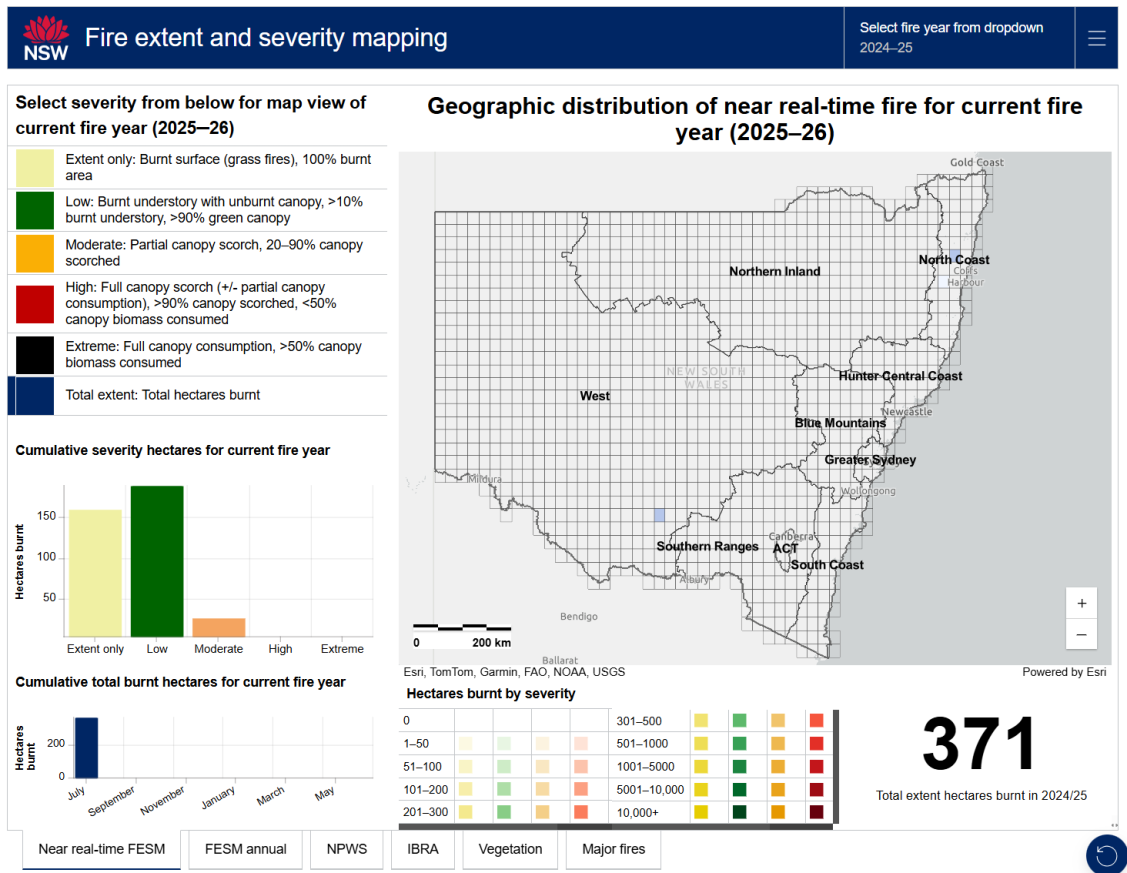The height and width of the screenshot is (873, 1127).
Task: Go to the Major fires tab
Action: 613,849
